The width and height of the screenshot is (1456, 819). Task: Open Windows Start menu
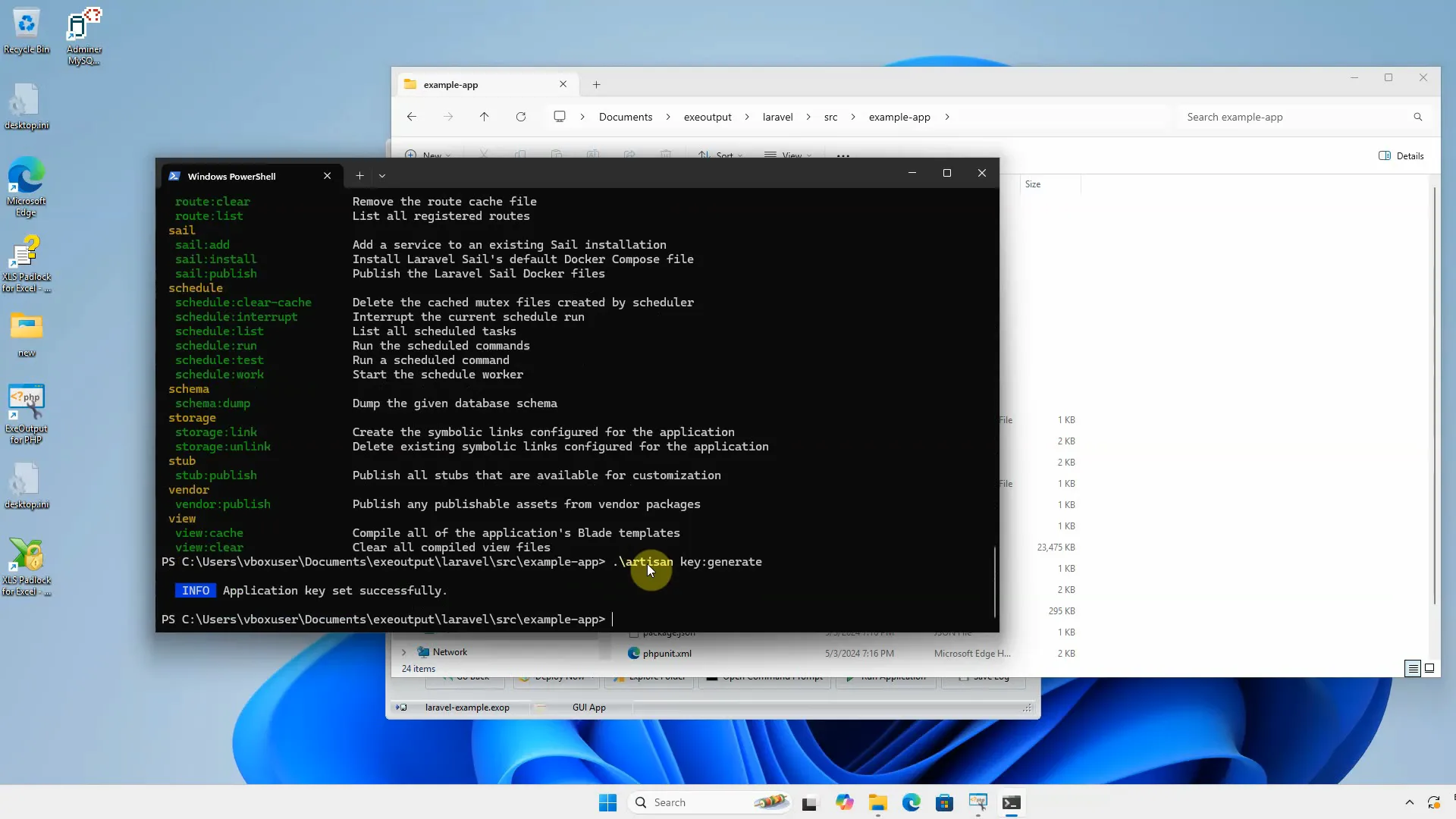[x=607, y=802]
